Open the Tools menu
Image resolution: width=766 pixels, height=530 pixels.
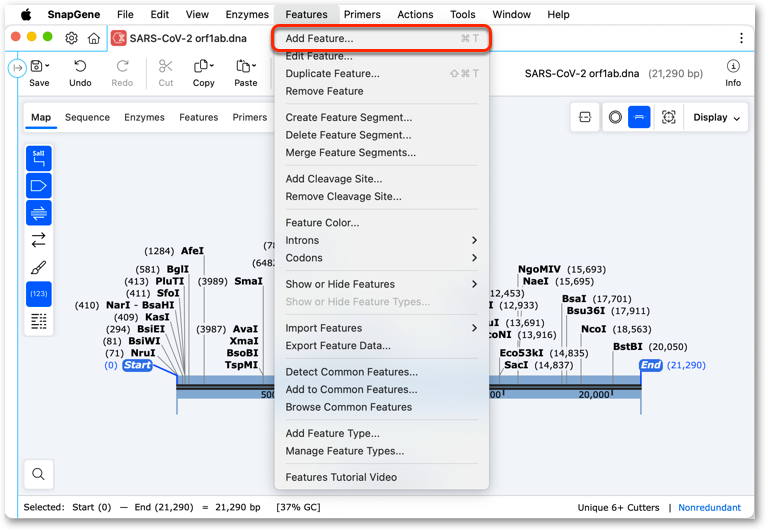pyautogui.click(x=463, y=15)
